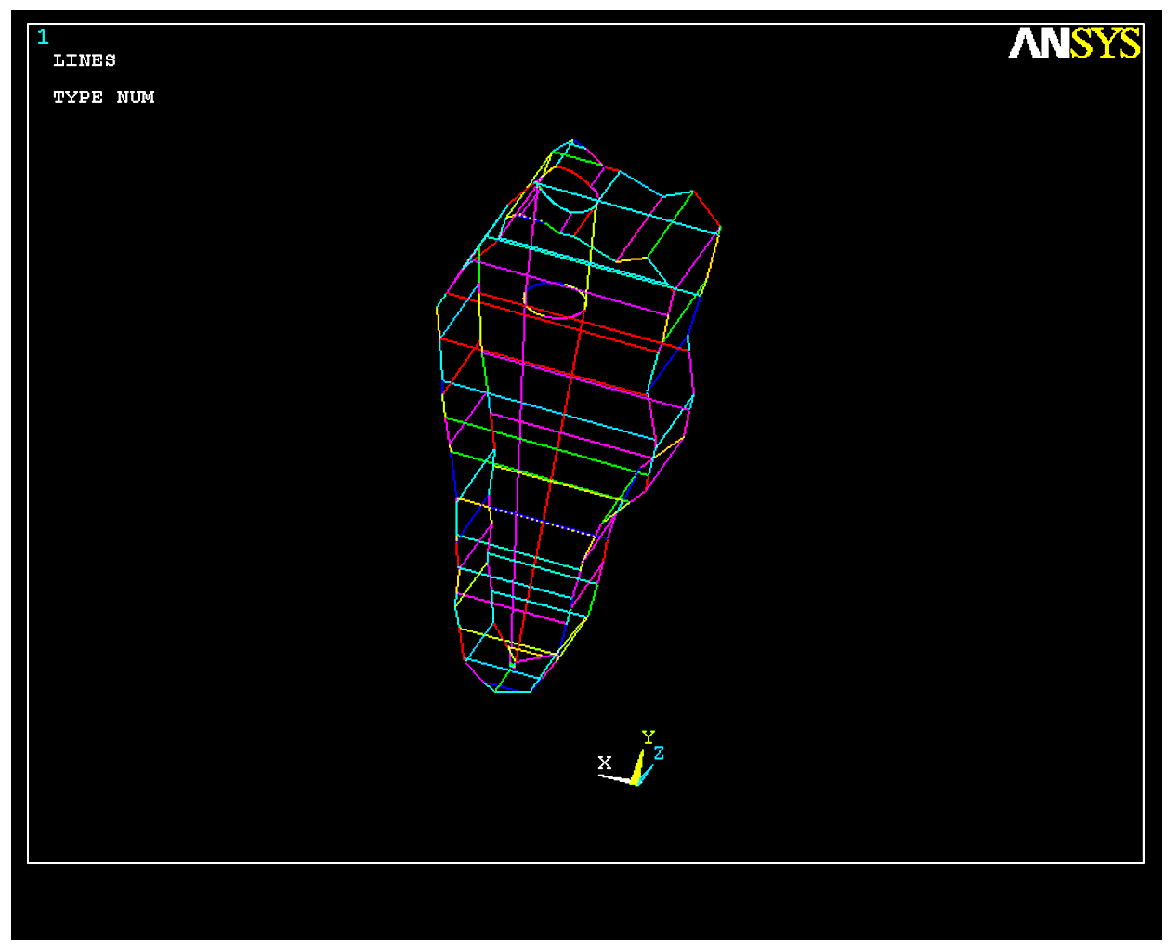The image size is (1173, 950).
Task: Click the topmost vertex of the wireframe
Action: click(571, 141)
